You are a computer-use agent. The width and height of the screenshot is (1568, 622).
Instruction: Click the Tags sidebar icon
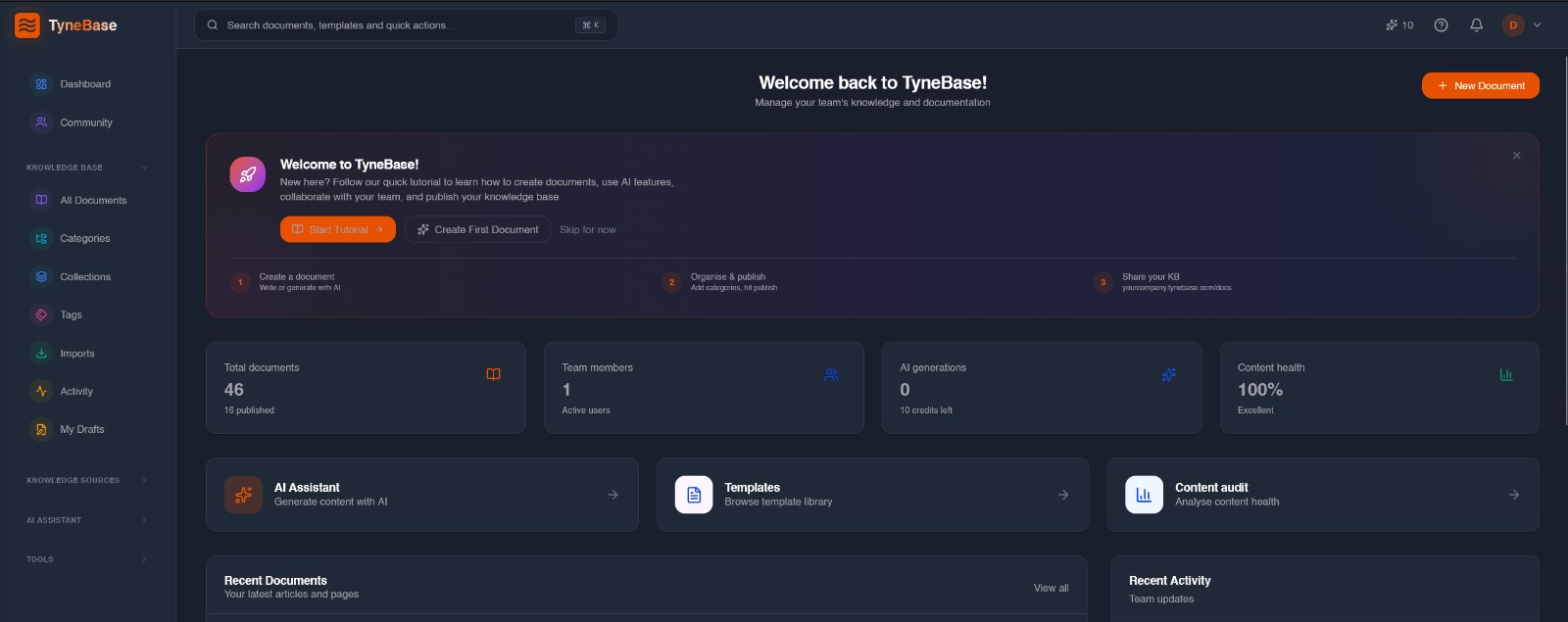point(41,314)
